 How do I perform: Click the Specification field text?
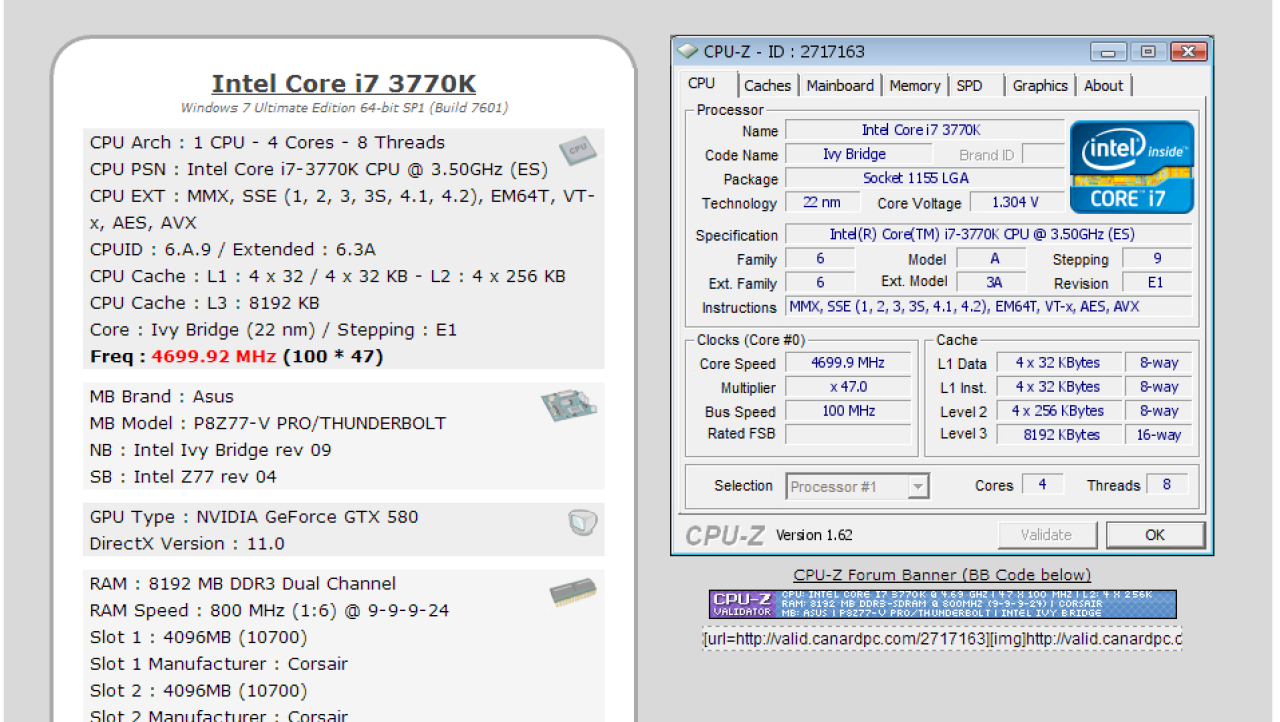pyautogui.click(x=989, y=235)
